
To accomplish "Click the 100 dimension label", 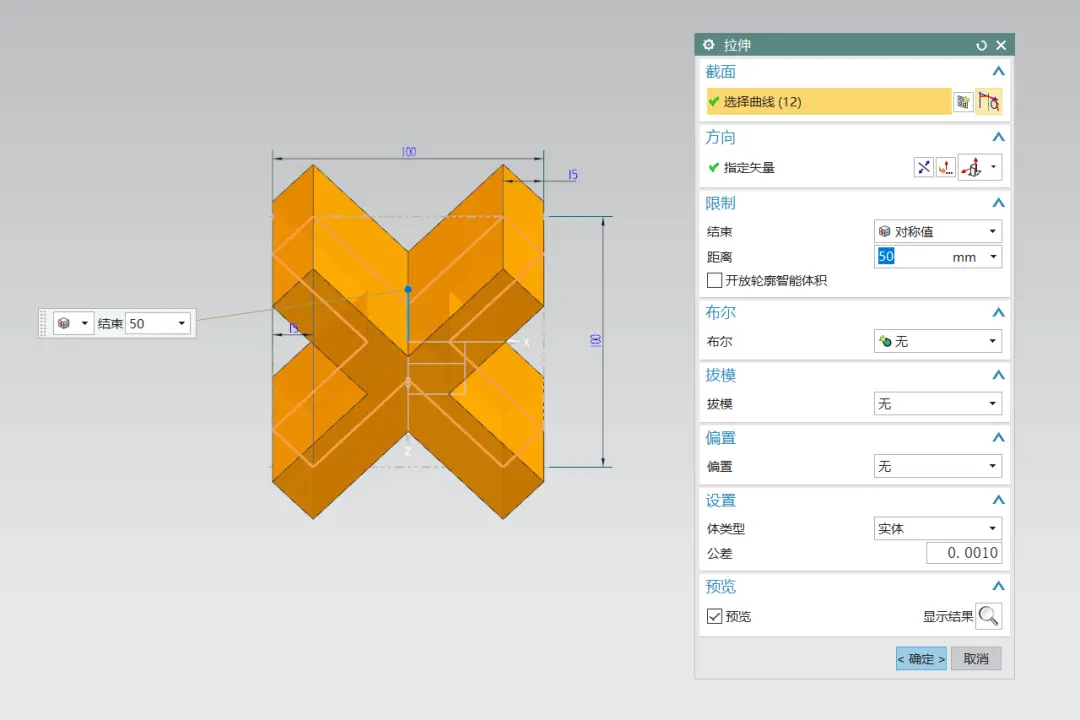I will (x=408, y=152).
